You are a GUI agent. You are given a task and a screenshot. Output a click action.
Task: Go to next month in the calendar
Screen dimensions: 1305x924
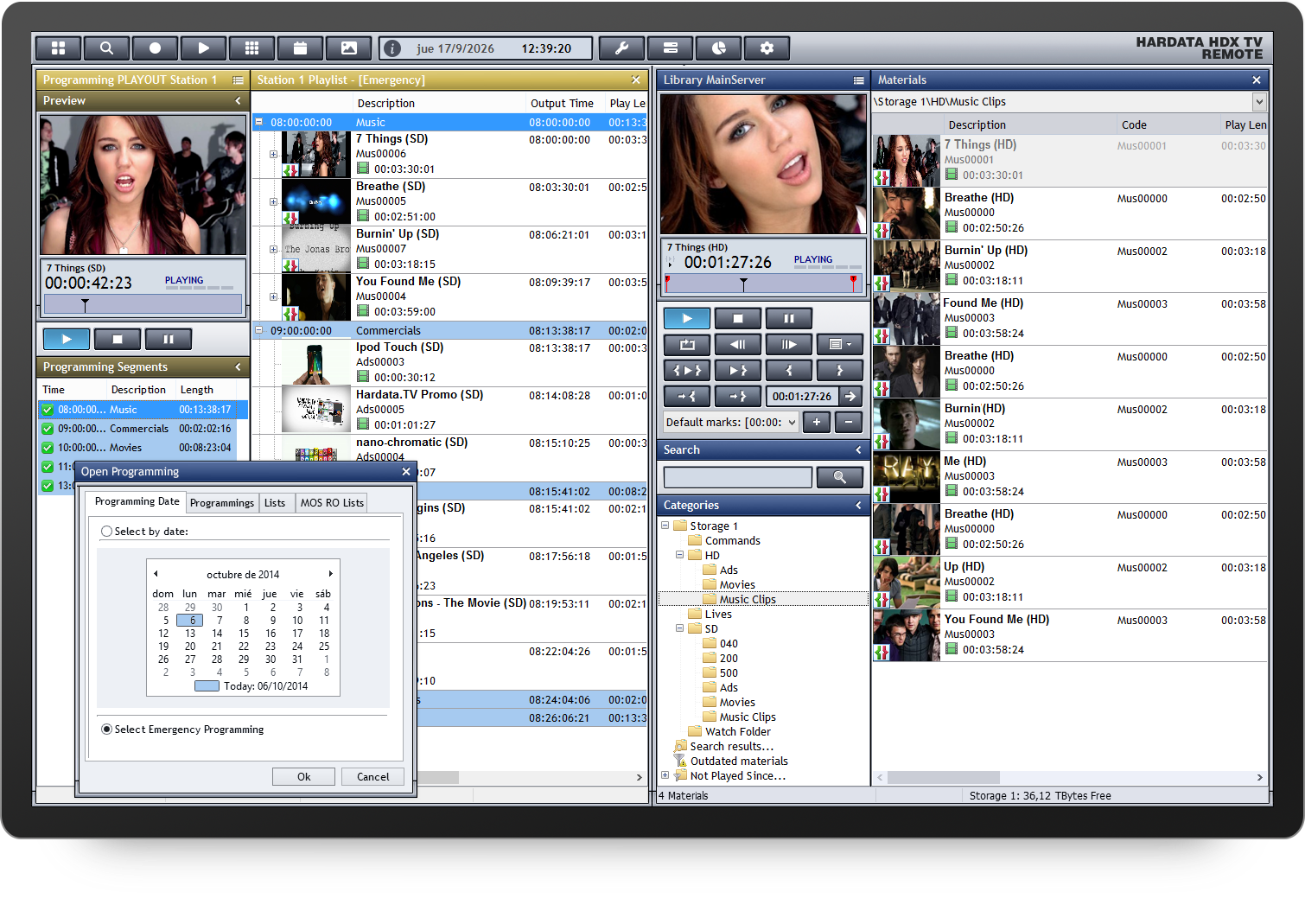coord(330,574)
